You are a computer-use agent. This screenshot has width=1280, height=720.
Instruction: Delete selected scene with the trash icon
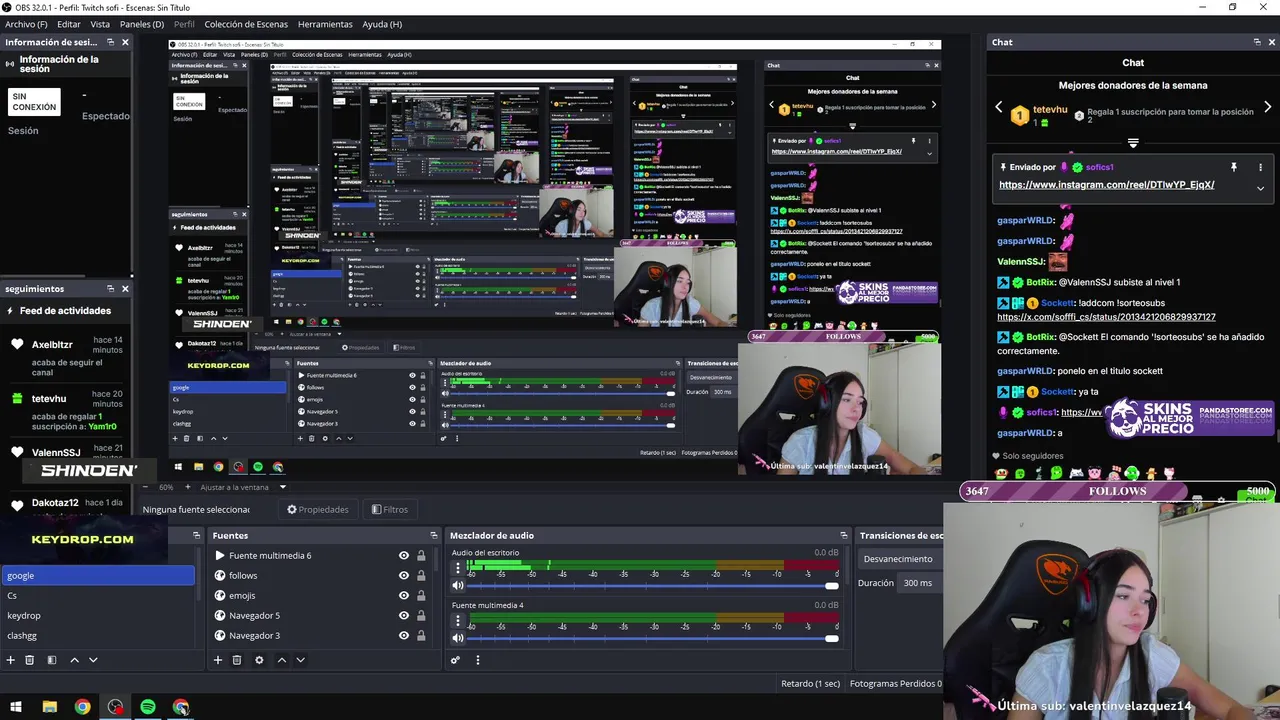pos(30,660)
